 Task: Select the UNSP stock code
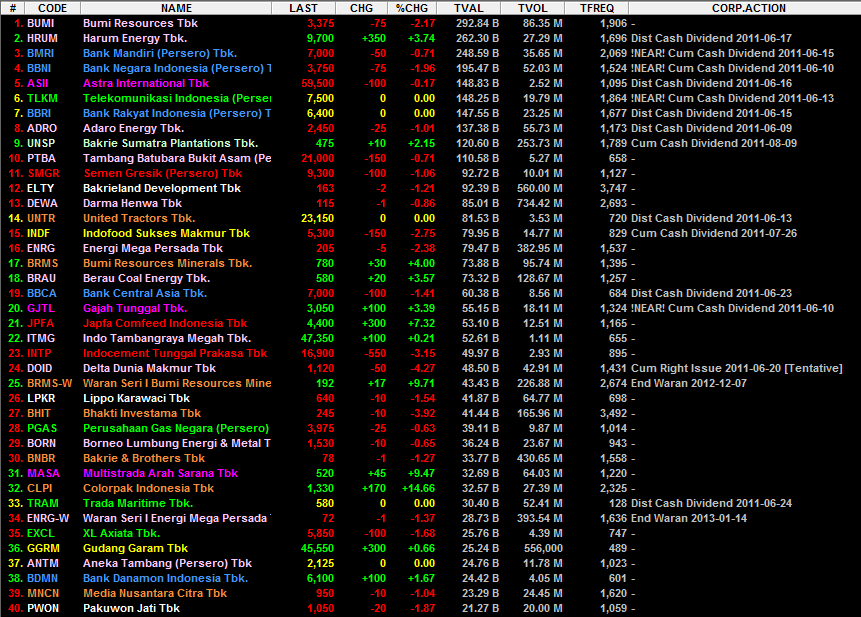click(41, 143)
